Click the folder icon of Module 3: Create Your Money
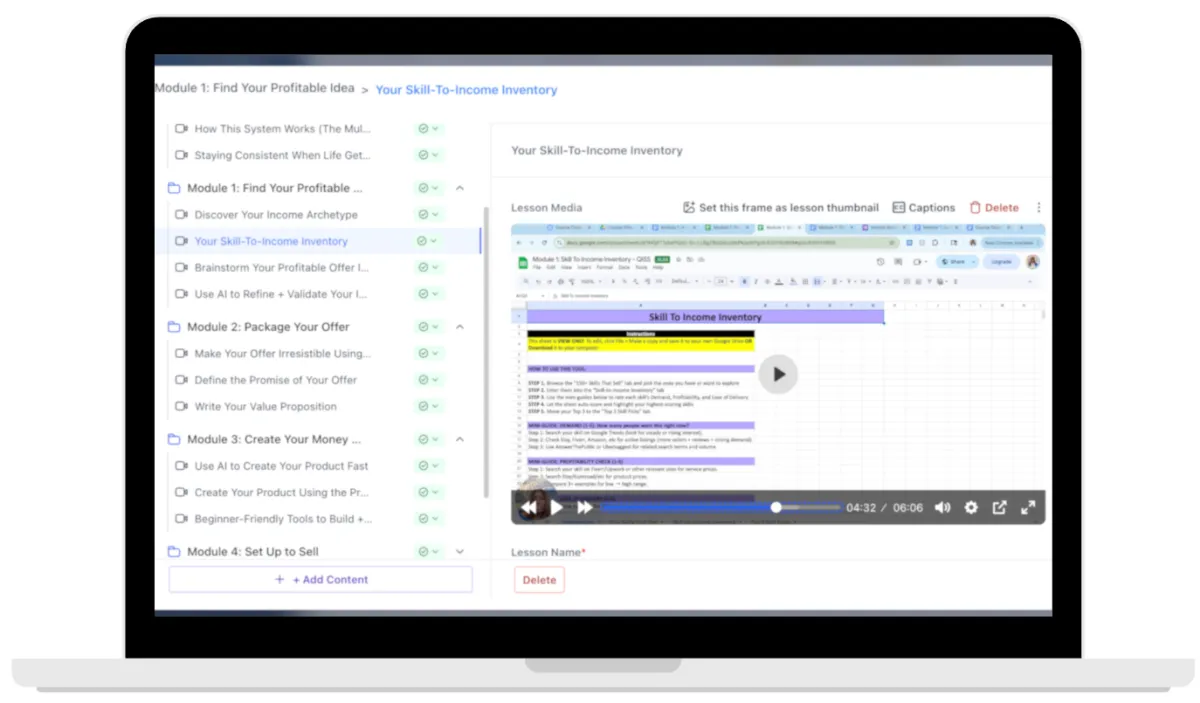Screen dimensions: 1200x703 pos(174,439)
